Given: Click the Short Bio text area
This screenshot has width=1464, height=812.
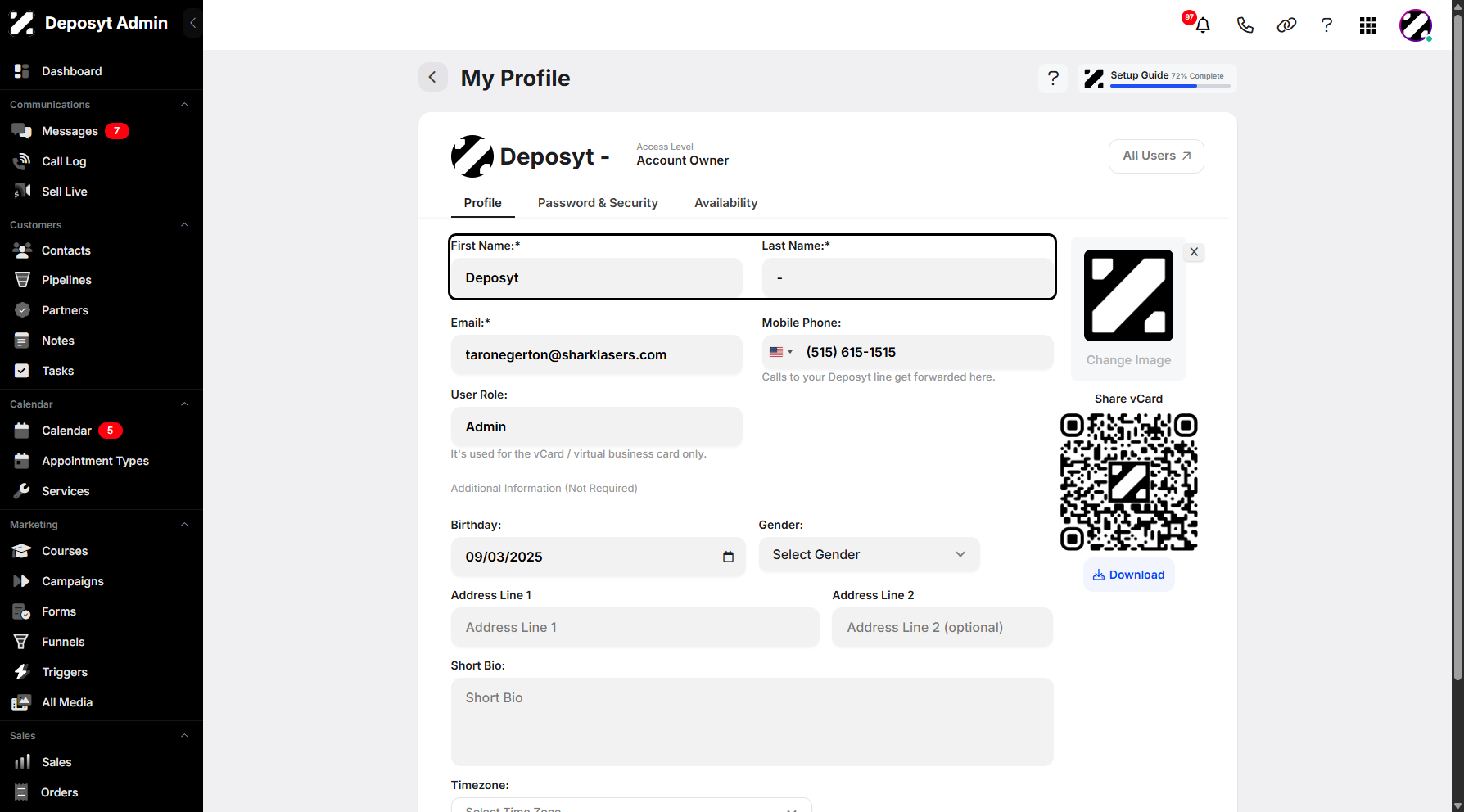Looking at the screenshot, I should [752, 722].
